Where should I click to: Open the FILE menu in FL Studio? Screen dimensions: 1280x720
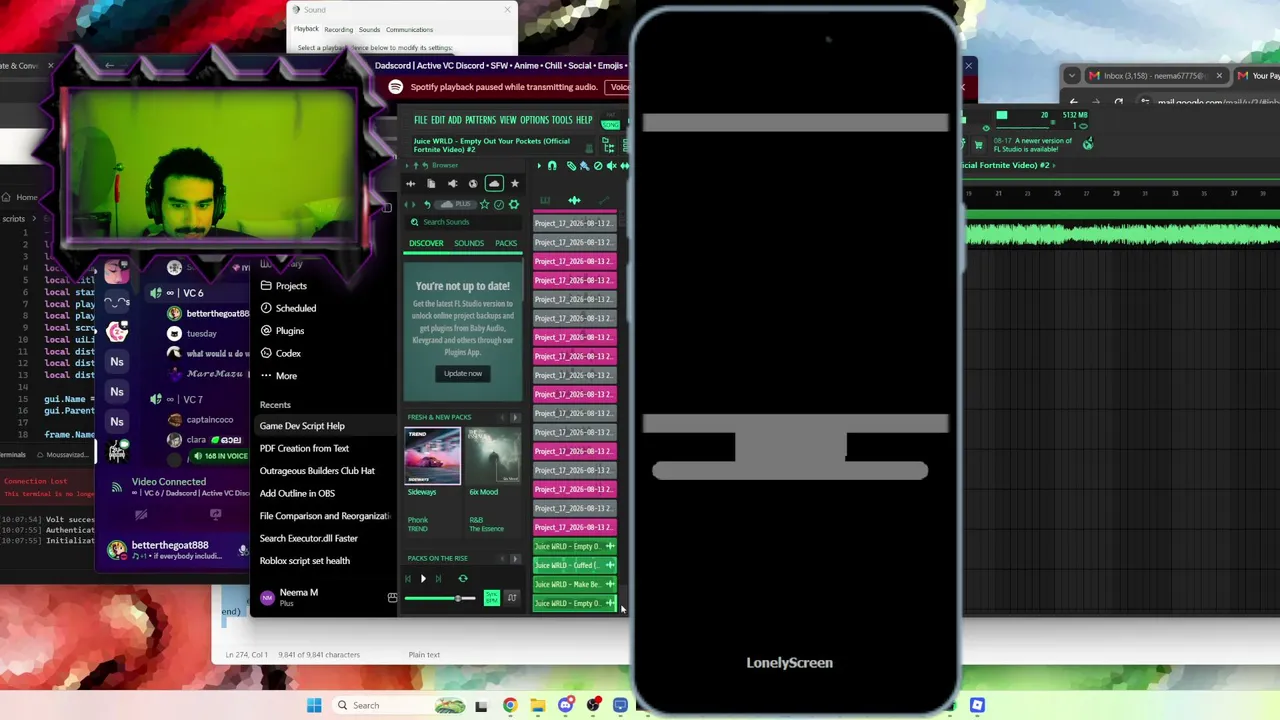[421, 120]
